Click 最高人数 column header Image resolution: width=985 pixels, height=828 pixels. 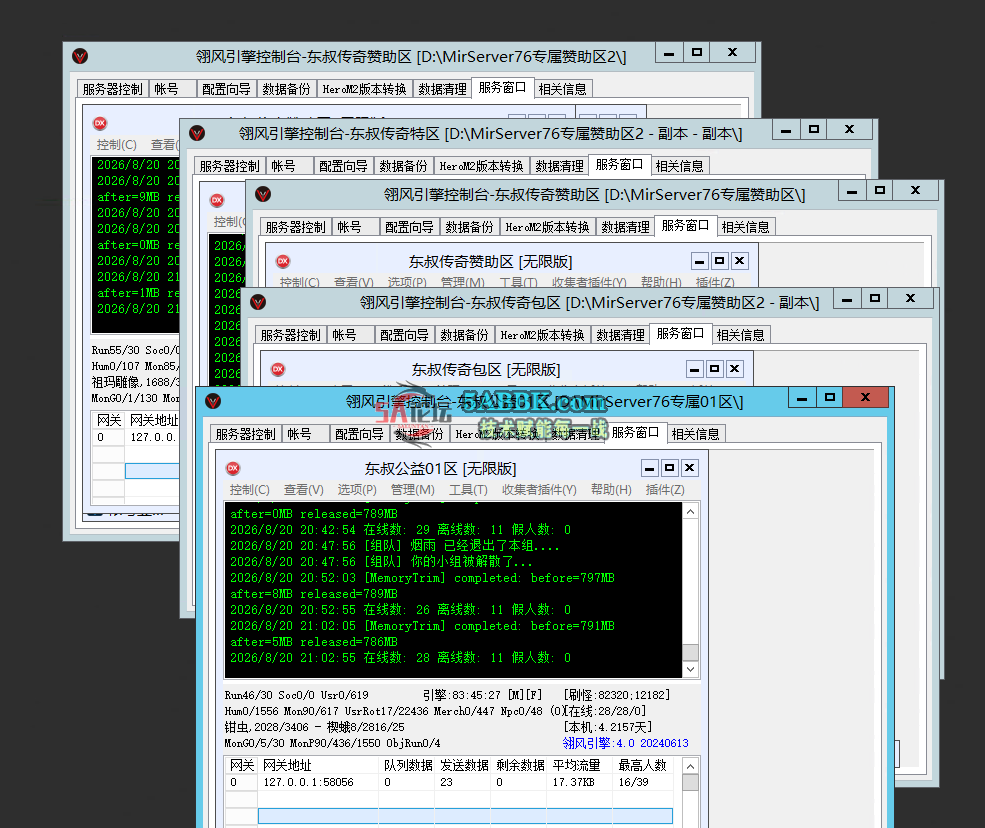(642, 765)
